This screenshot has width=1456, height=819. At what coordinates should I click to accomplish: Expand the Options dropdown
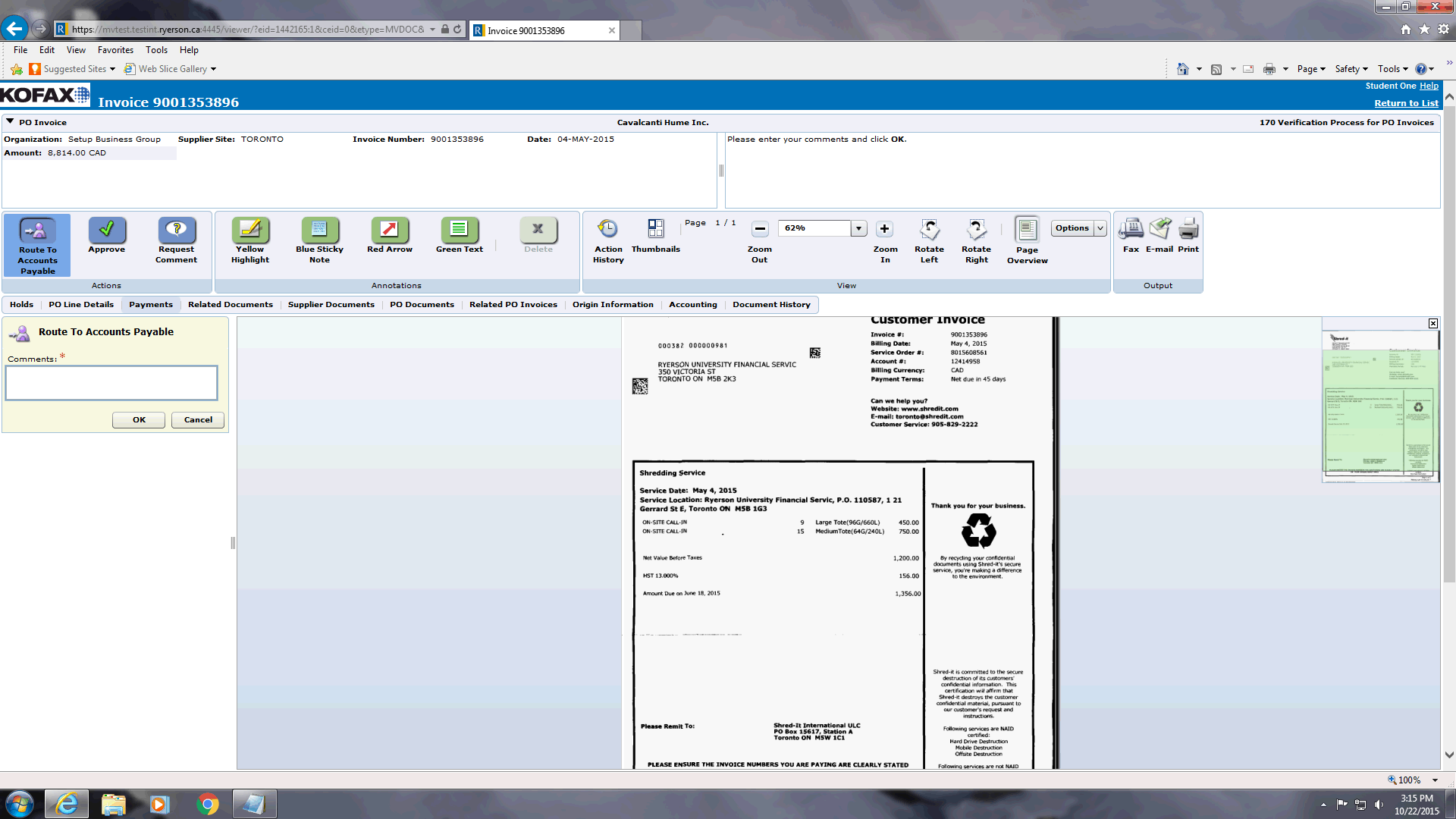tap(1100, 228)
